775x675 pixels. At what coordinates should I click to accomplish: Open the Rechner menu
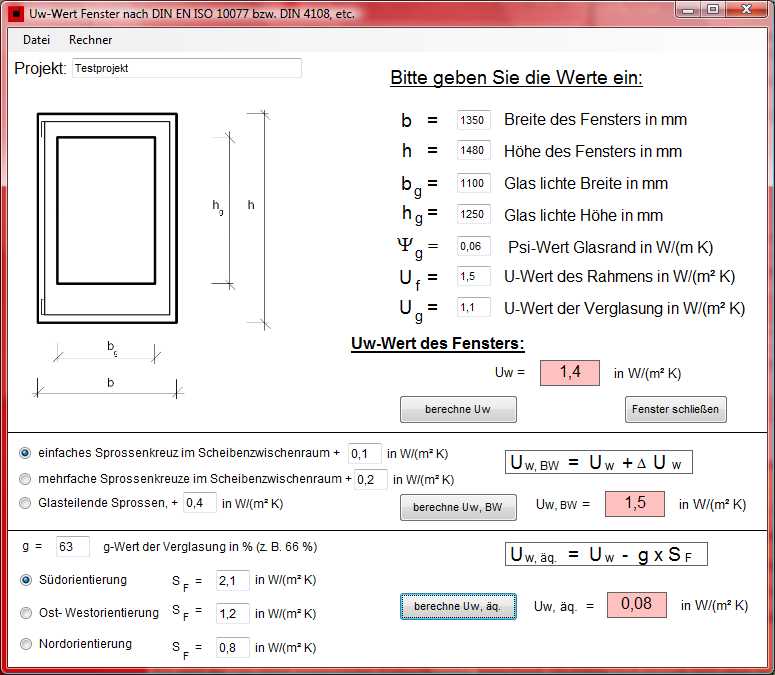coord(90,40)
